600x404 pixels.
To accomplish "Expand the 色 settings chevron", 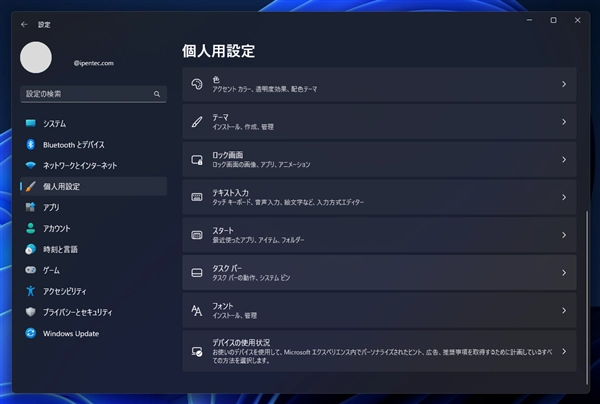I will 564,84.
